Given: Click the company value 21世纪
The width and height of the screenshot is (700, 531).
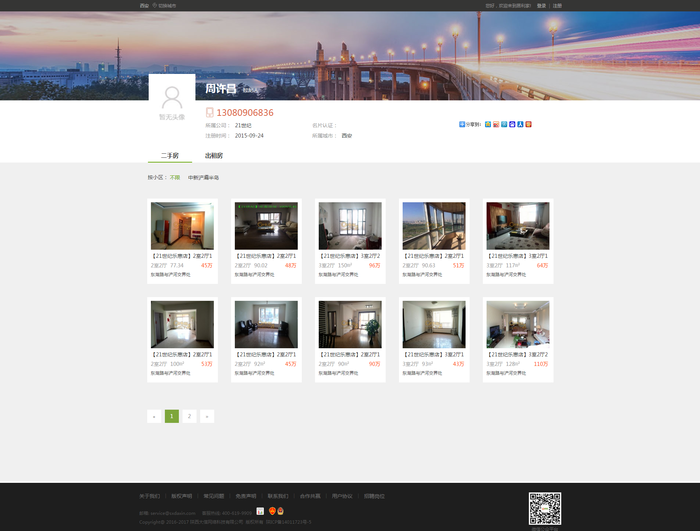Looking at the screenshot, I should (243, 125).
